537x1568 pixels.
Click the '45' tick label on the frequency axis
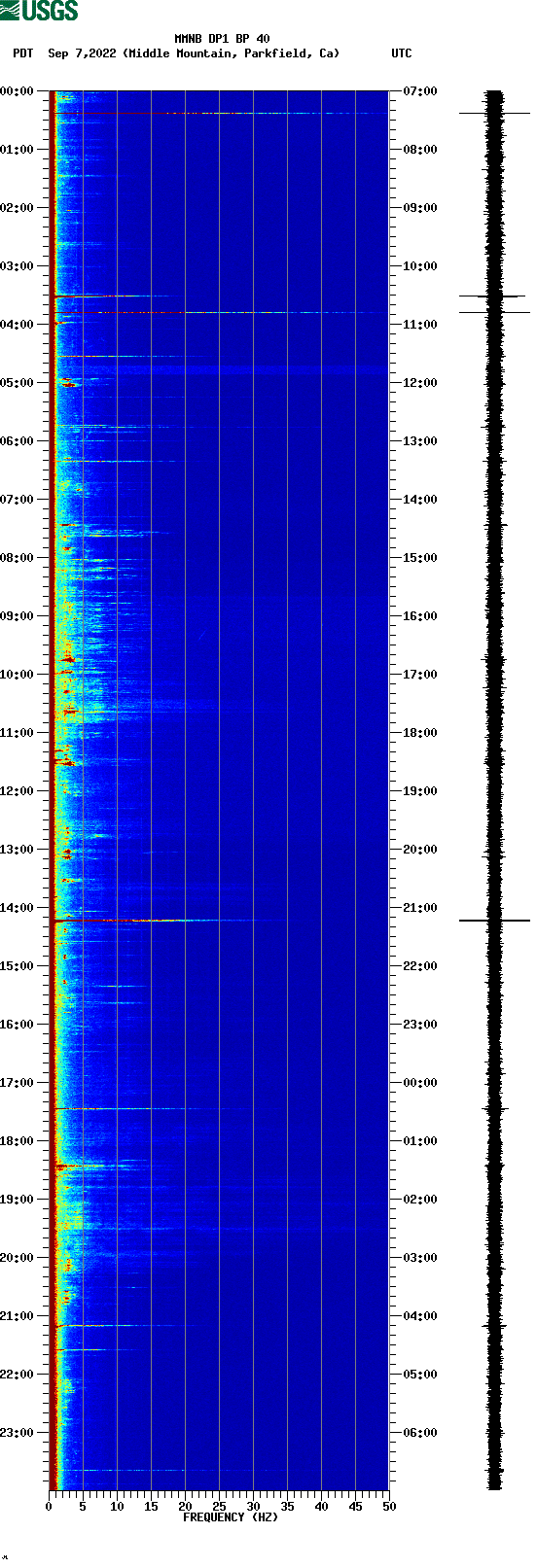click(x=355, y=1507)
